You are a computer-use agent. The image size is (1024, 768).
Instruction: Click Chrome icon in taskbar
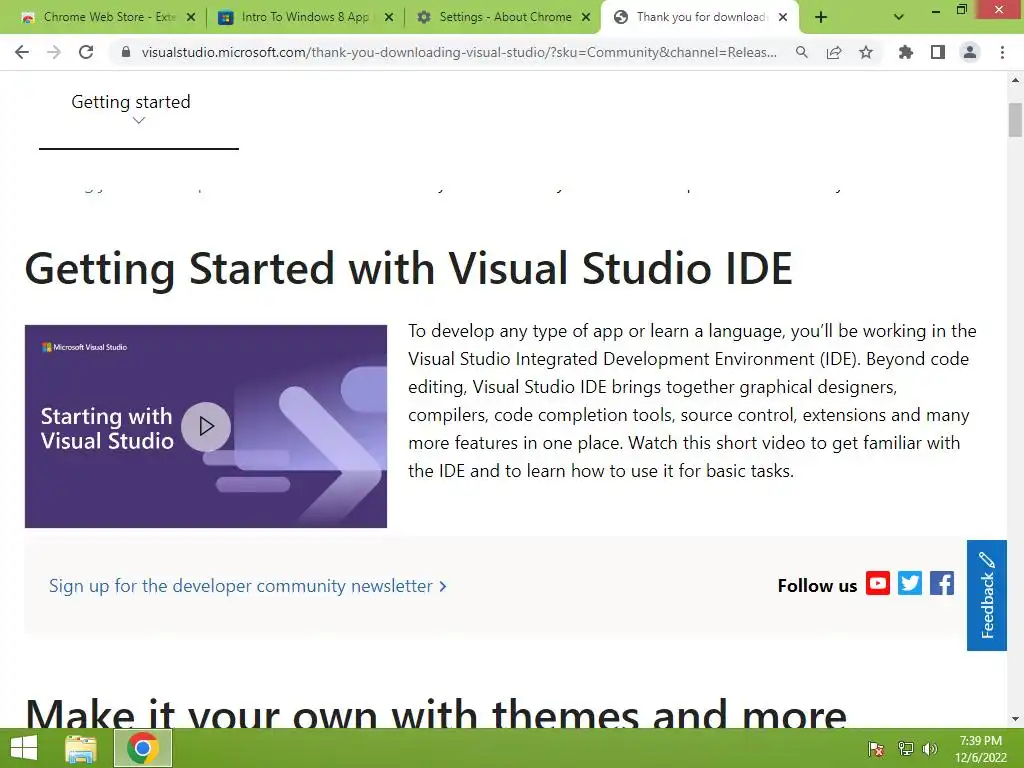click(x=143, y=748)
